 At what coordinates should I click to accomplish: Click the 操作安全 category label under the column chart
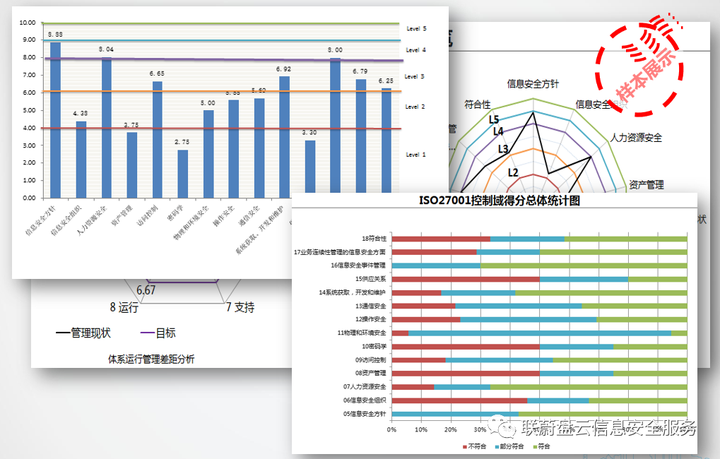224,216
